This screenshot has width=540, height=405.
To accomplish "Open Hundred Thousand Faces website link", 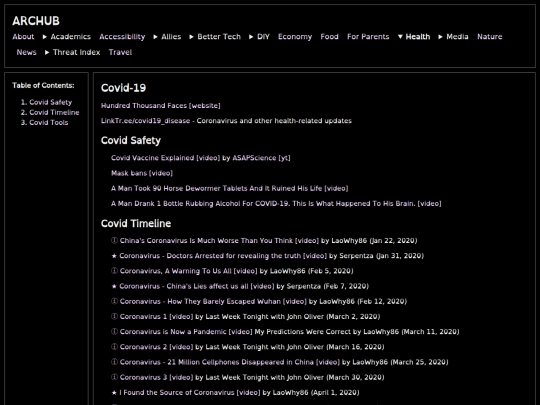I will (x=160, y=106).
